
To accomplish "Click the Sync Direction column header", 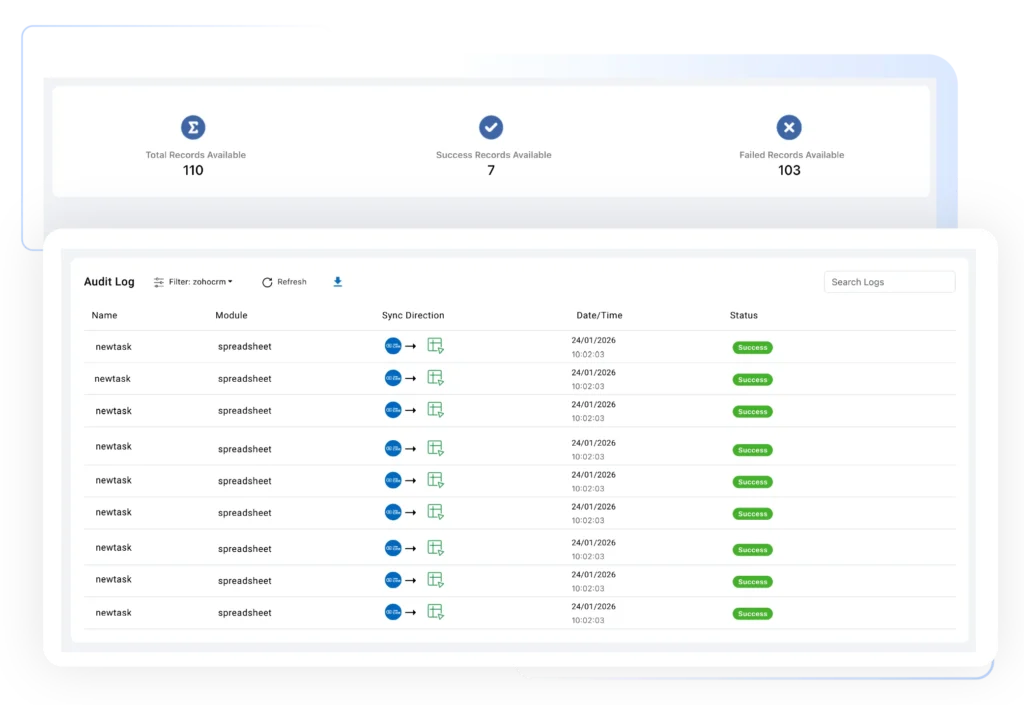I will point(413,315).
